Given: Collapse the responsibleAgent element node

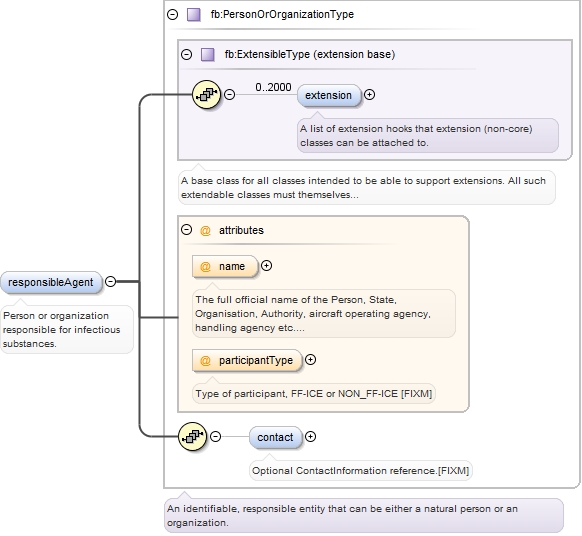Looking at the screenshot, I should pyautogui.click(x=111, y=282).
